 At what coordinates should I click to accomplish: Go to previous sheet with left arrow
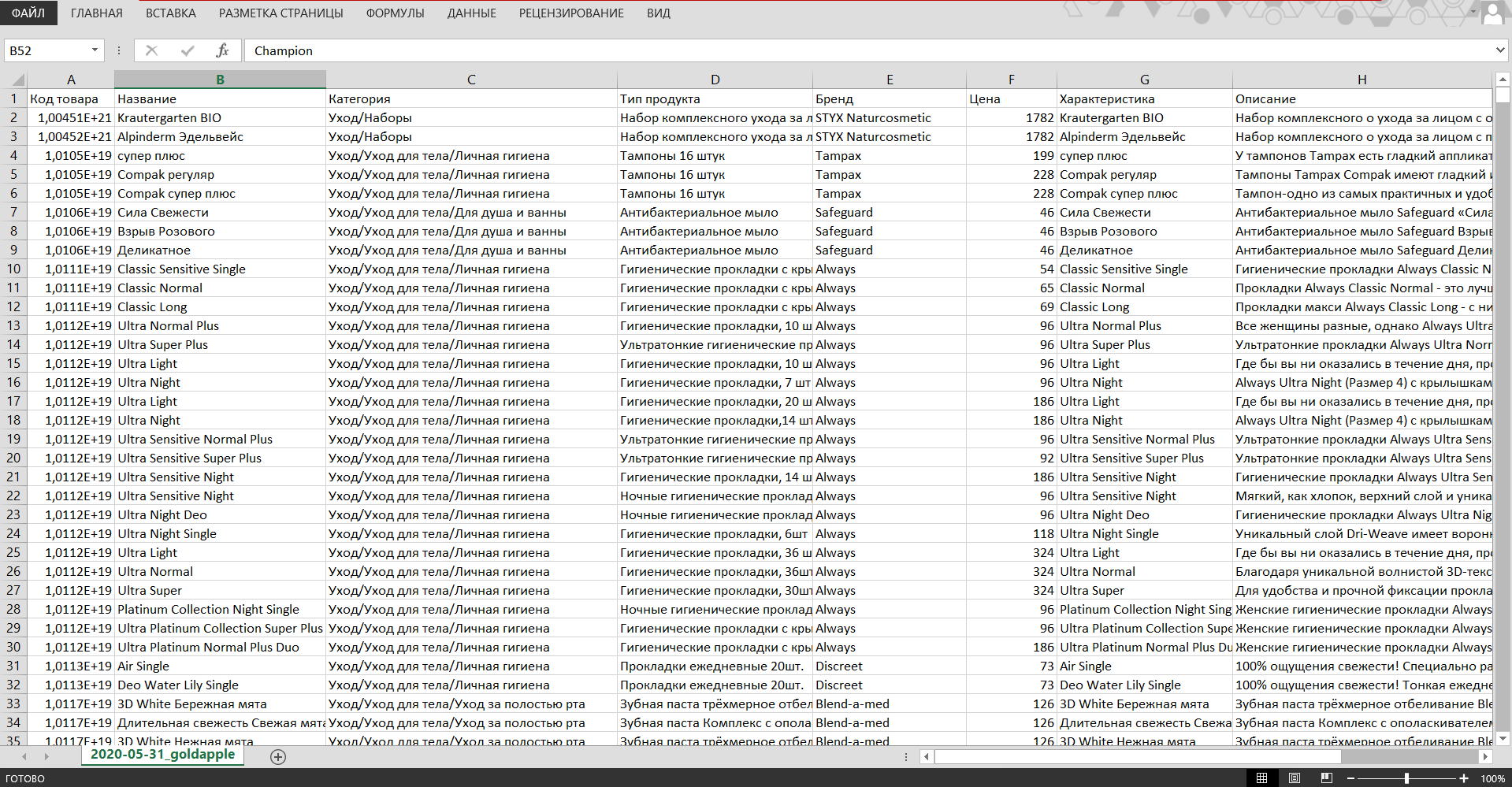point(24,756)
